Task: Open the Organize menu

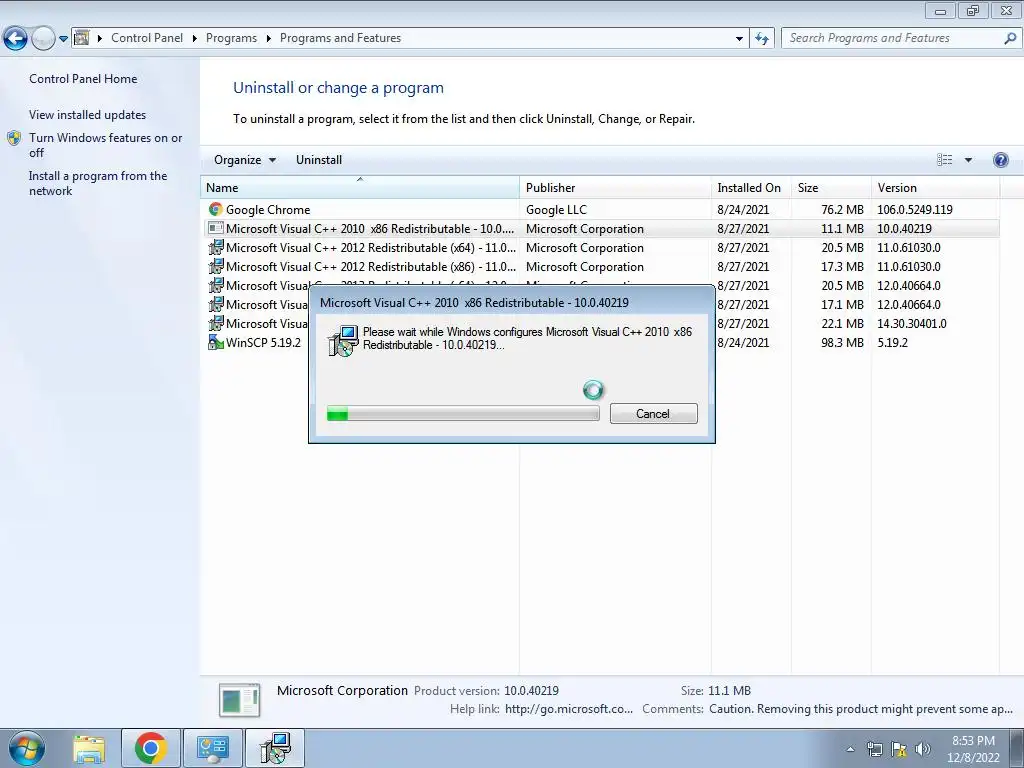Action: point(245,160)
